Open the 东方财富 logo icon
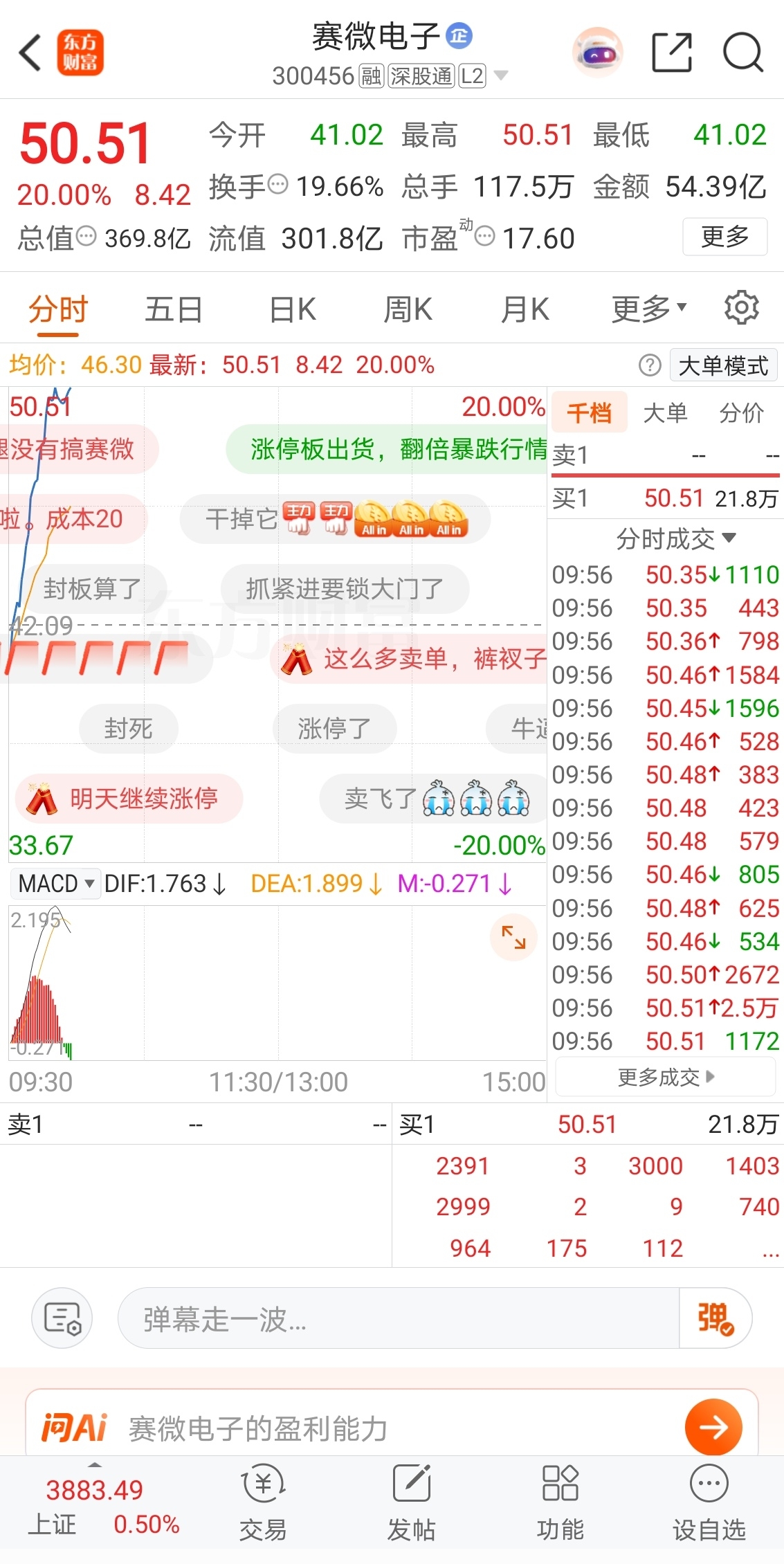This screenshot has width=784, height=1564. 80,53
